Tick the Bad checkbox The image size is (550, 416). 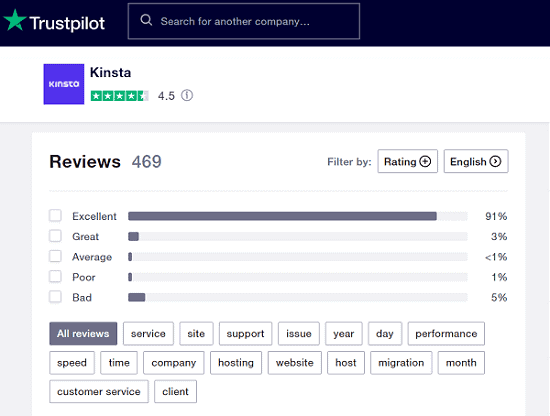[55, 297]
